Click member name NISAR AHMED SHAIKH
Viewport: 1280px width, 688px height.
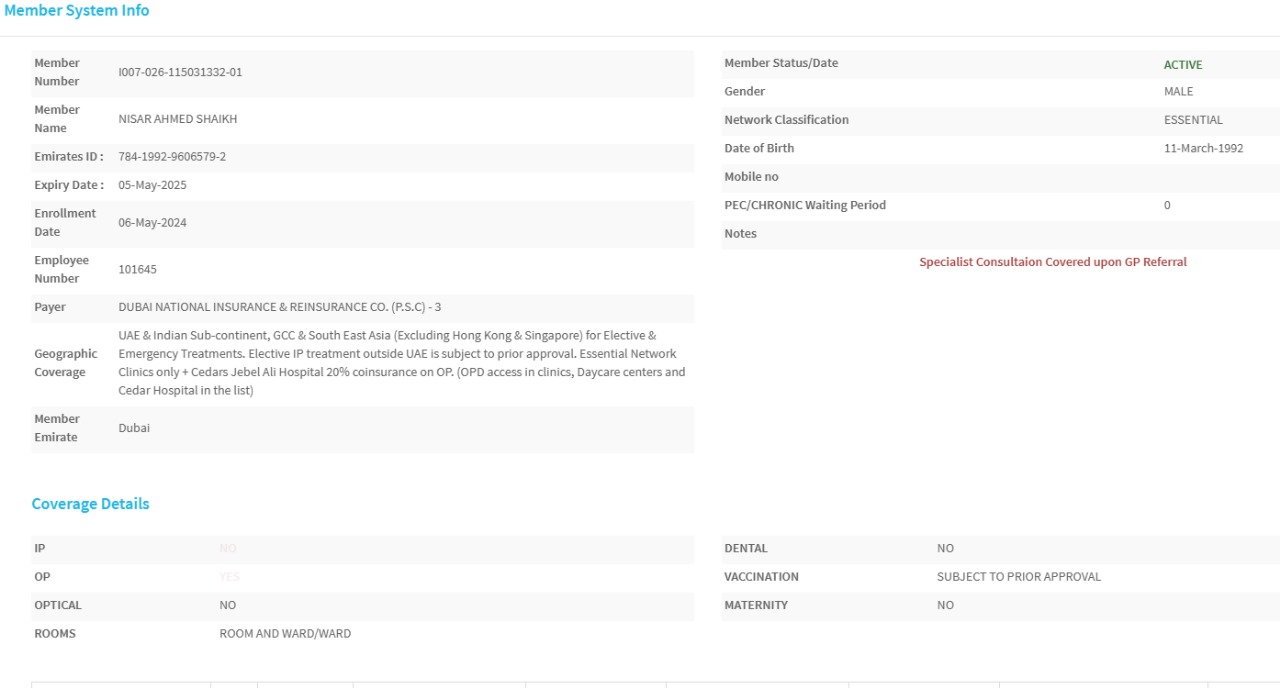(x=178, y=119)
